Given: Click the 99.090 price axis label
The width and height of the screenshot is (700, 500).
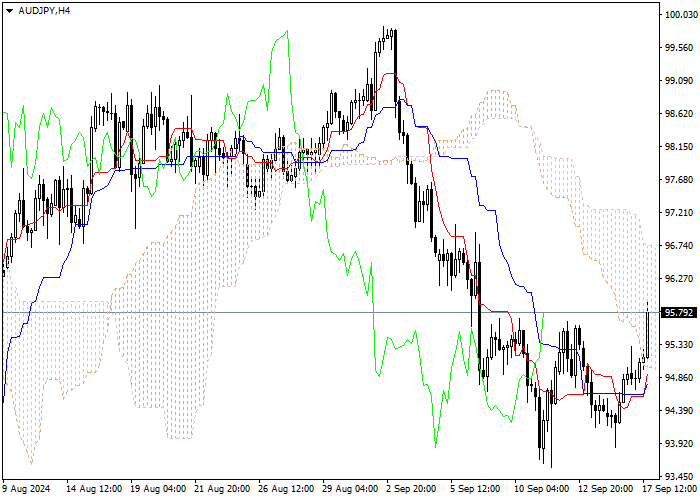Looking at the screenshot, I should coord(681,81).
